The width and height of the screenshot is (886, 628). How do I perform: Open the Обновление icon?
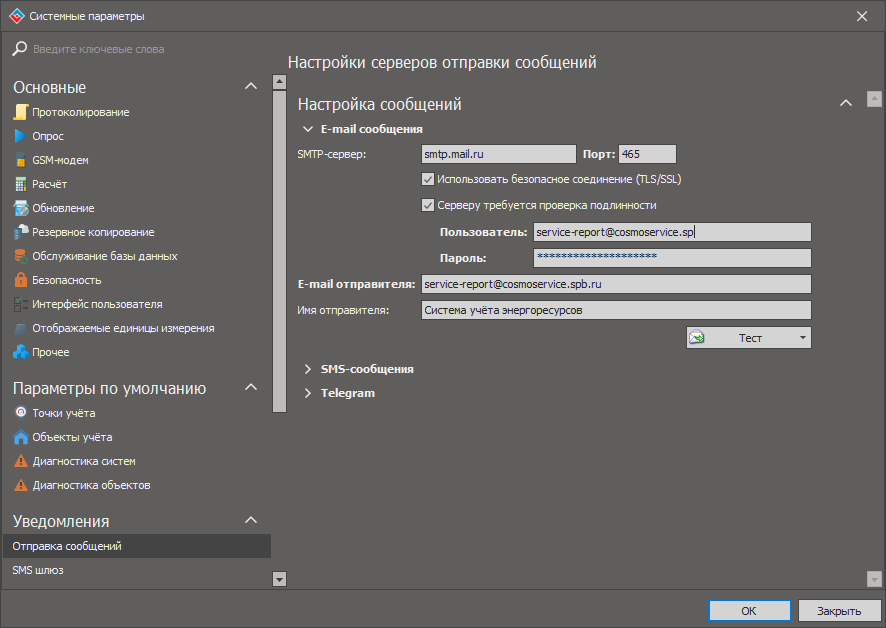(x=21, y=208)
